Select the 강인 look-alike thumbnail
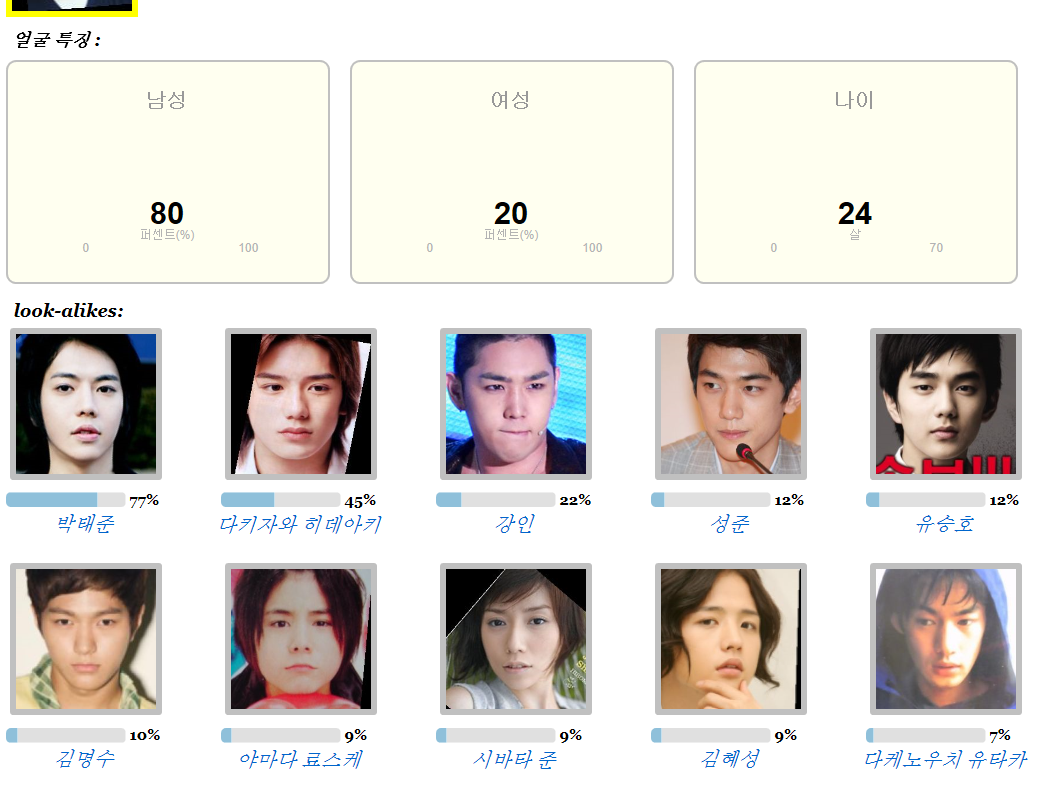 click(516, 404)
